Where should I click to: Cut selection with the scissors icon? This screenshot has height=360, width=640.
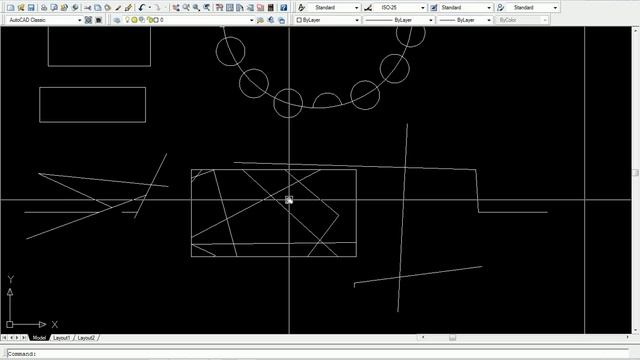(87, 8)
